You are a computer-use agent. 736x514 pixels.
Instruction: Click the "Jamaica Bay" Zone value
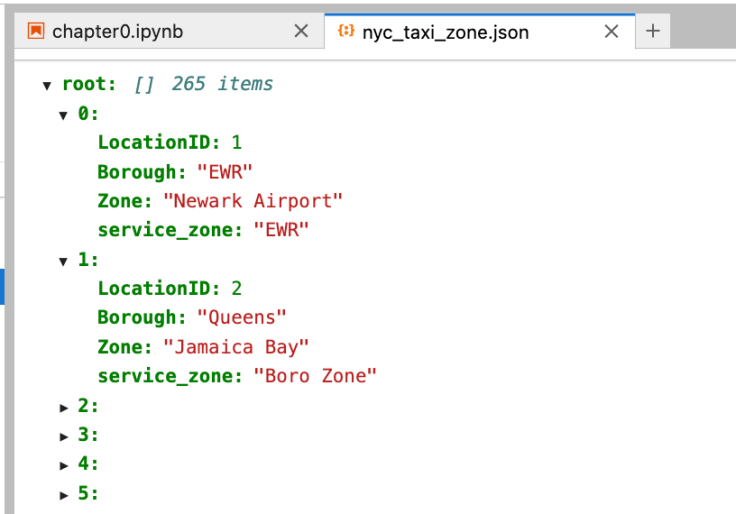pyautogui.click(x=236, y=347)
